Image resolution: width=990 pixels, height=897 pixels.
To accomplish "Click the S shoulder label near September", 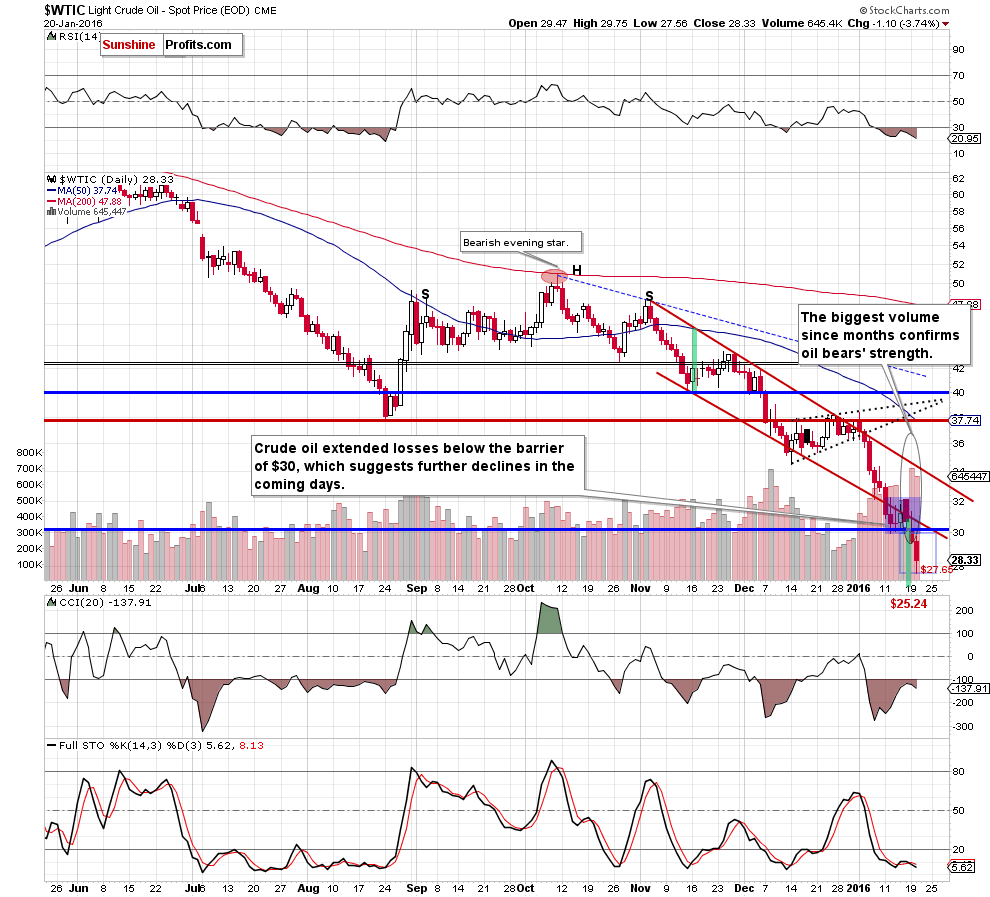I will (426, 294).
